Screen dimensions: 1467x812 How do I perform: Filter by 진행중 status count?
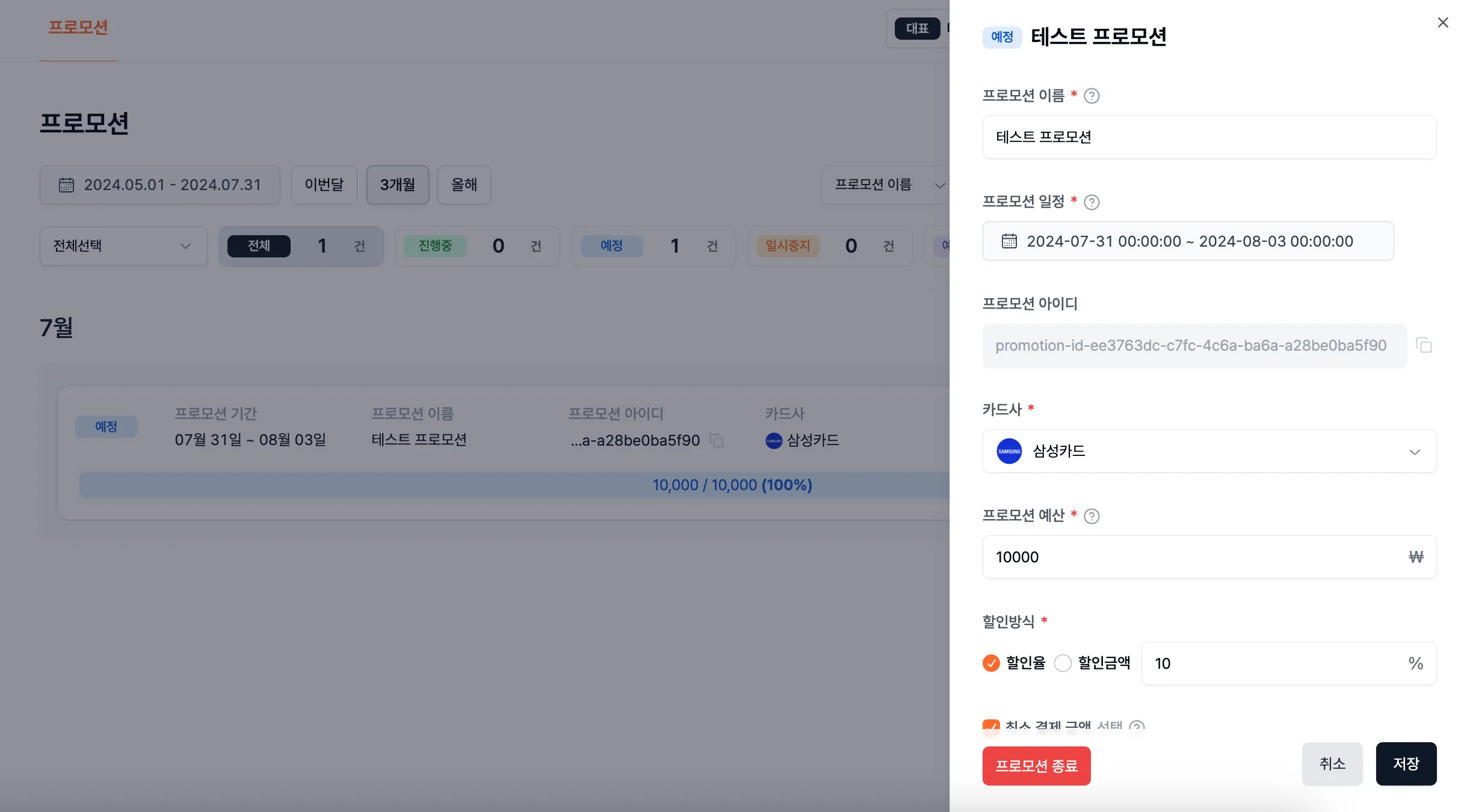click(x=477, y=246)
